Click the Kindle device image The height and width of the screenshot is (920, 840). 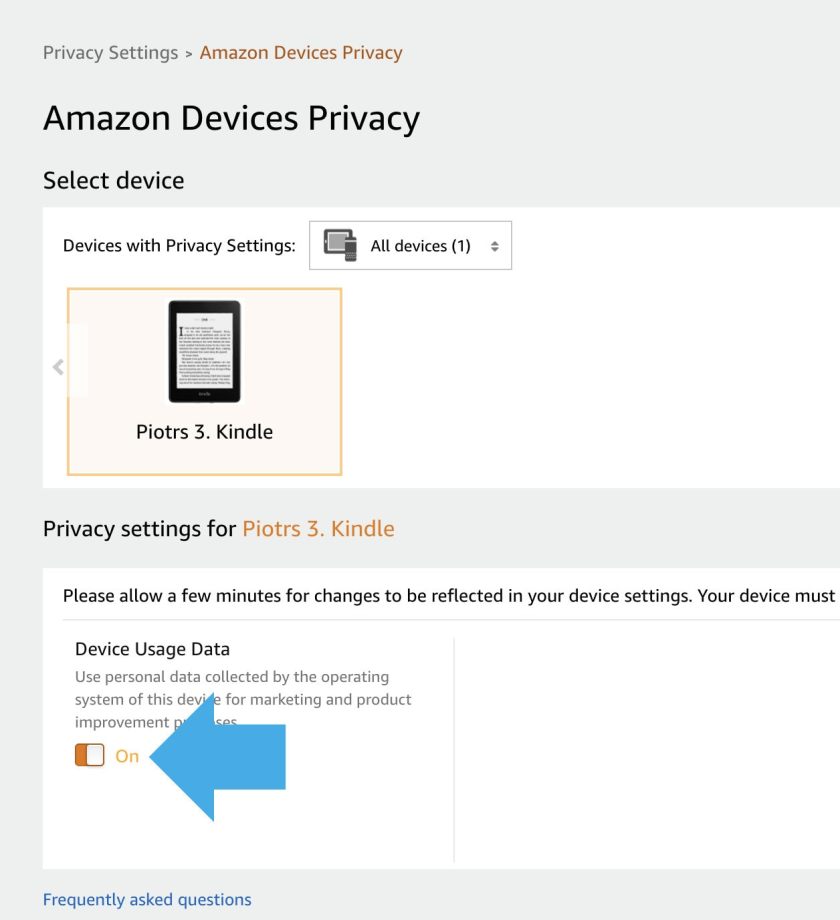(x=204, y=351)
